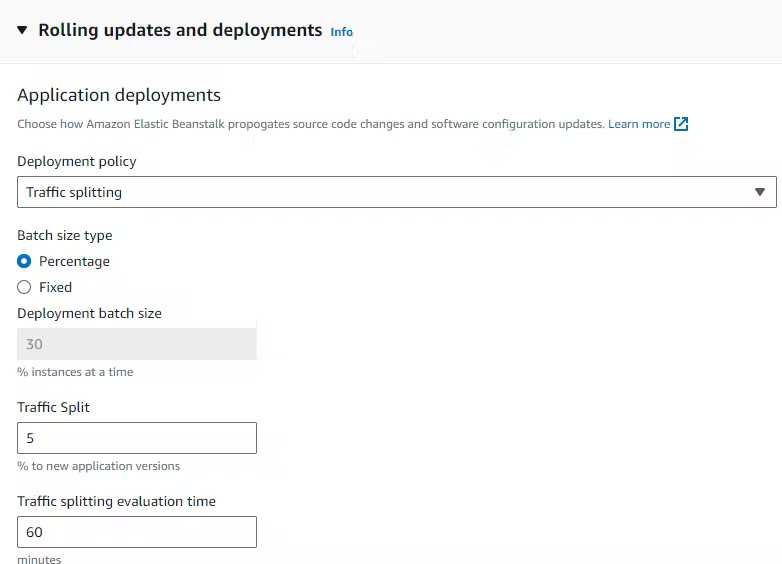
Task: Collapse the Rolling updates and deployments section
Action: pos(22,30)
